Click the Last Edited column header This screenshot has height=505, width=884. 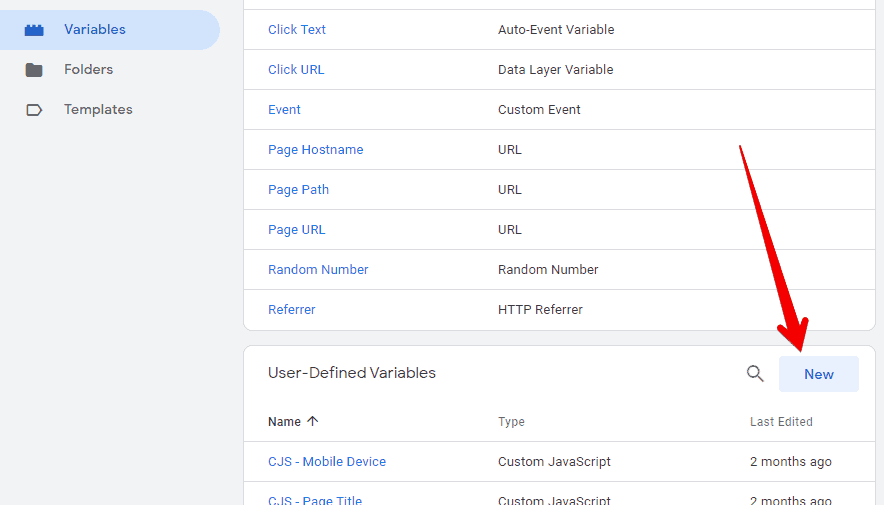tap(781, 422)
